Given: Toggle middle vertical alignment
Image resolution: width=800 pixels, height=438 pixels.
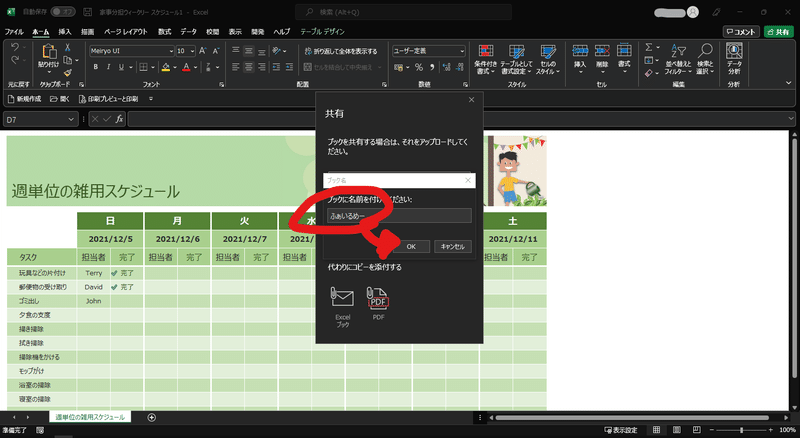Looking at the screenshot, I should (x=248, y=51).
